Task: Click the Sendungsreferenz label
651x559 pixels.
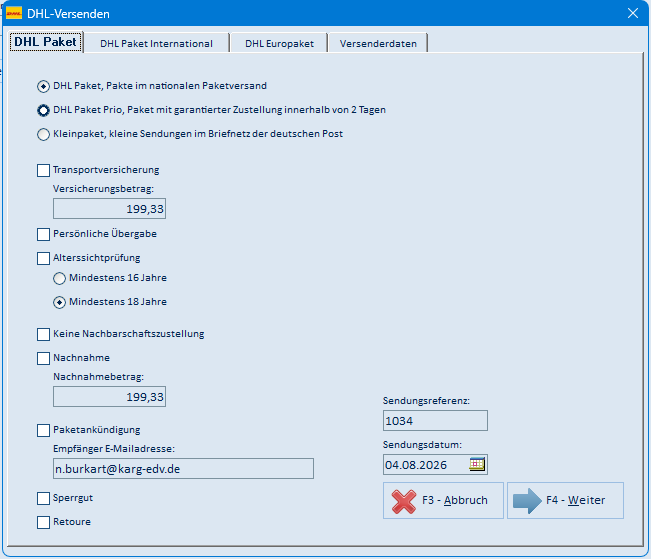Action: pyautogui.click(x=426, y=401)
